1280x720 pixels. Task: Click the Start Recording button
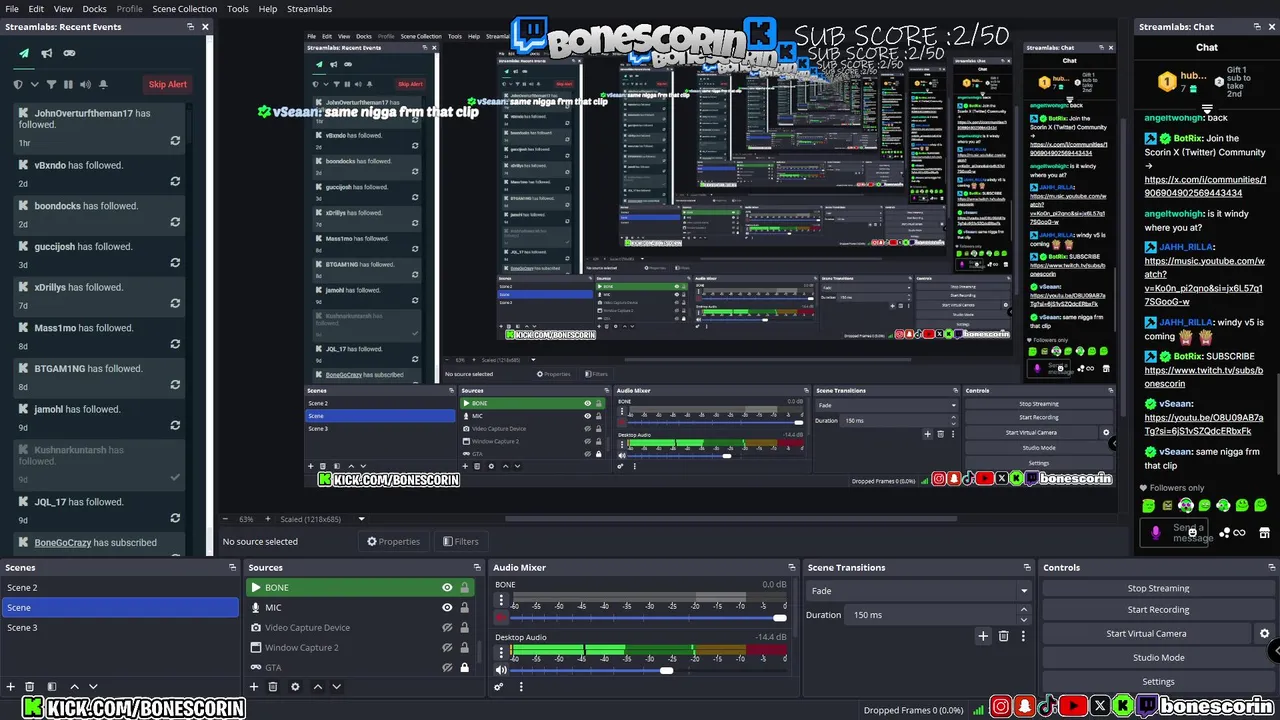click(1158, 610)
